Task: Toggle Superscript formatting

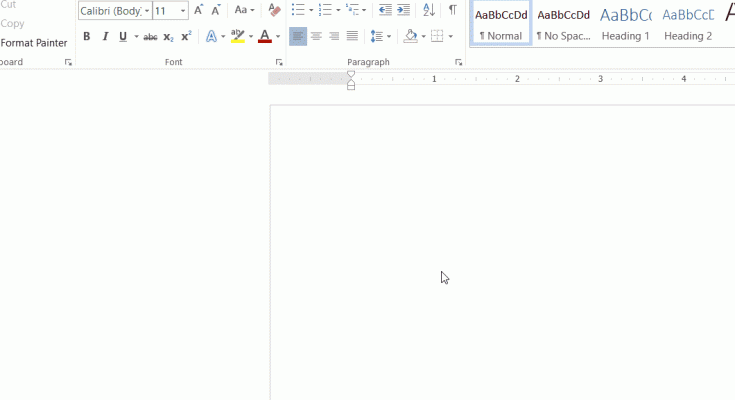Action: click(186, 37)
